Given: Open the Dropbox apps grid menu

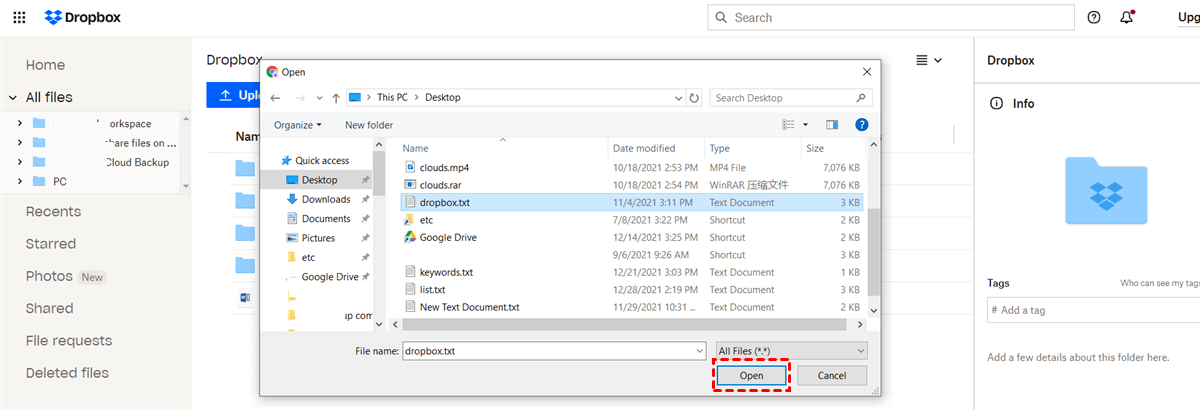Looking at the screenshot, I should click(x=20, y=17).
